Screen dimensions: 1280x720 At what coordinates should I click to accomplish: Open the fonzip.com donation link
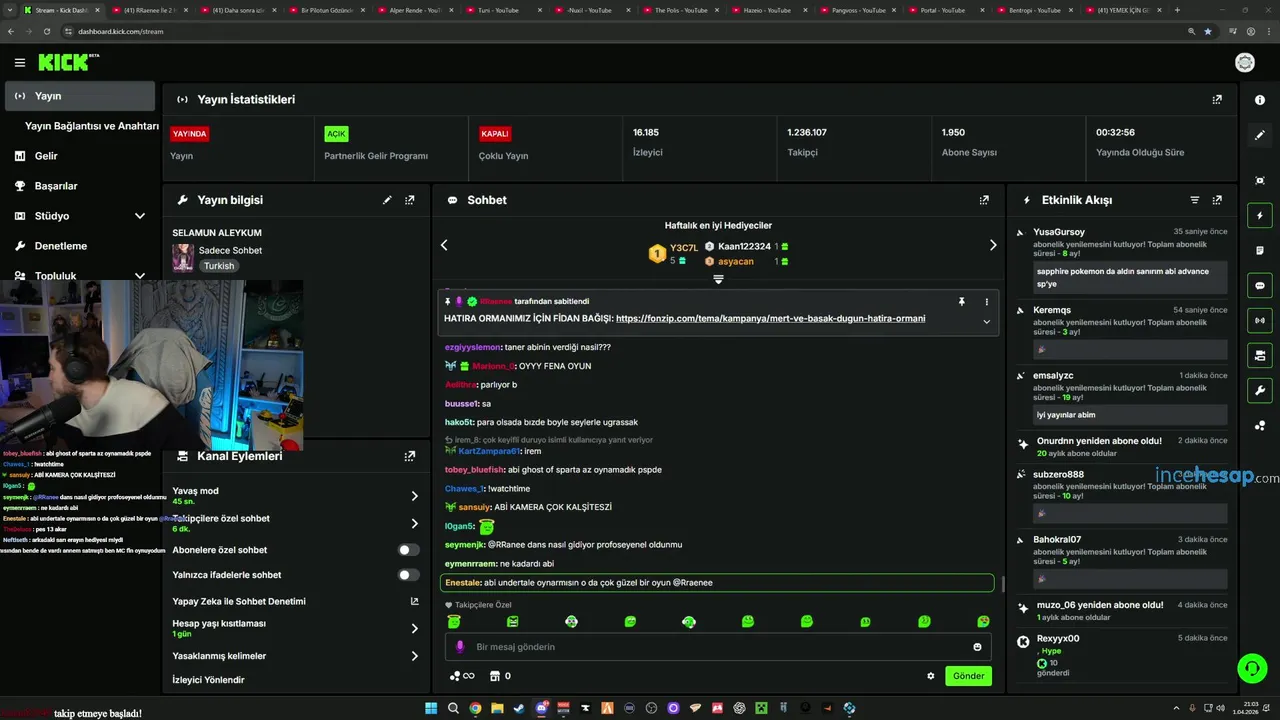click(770, 319)
